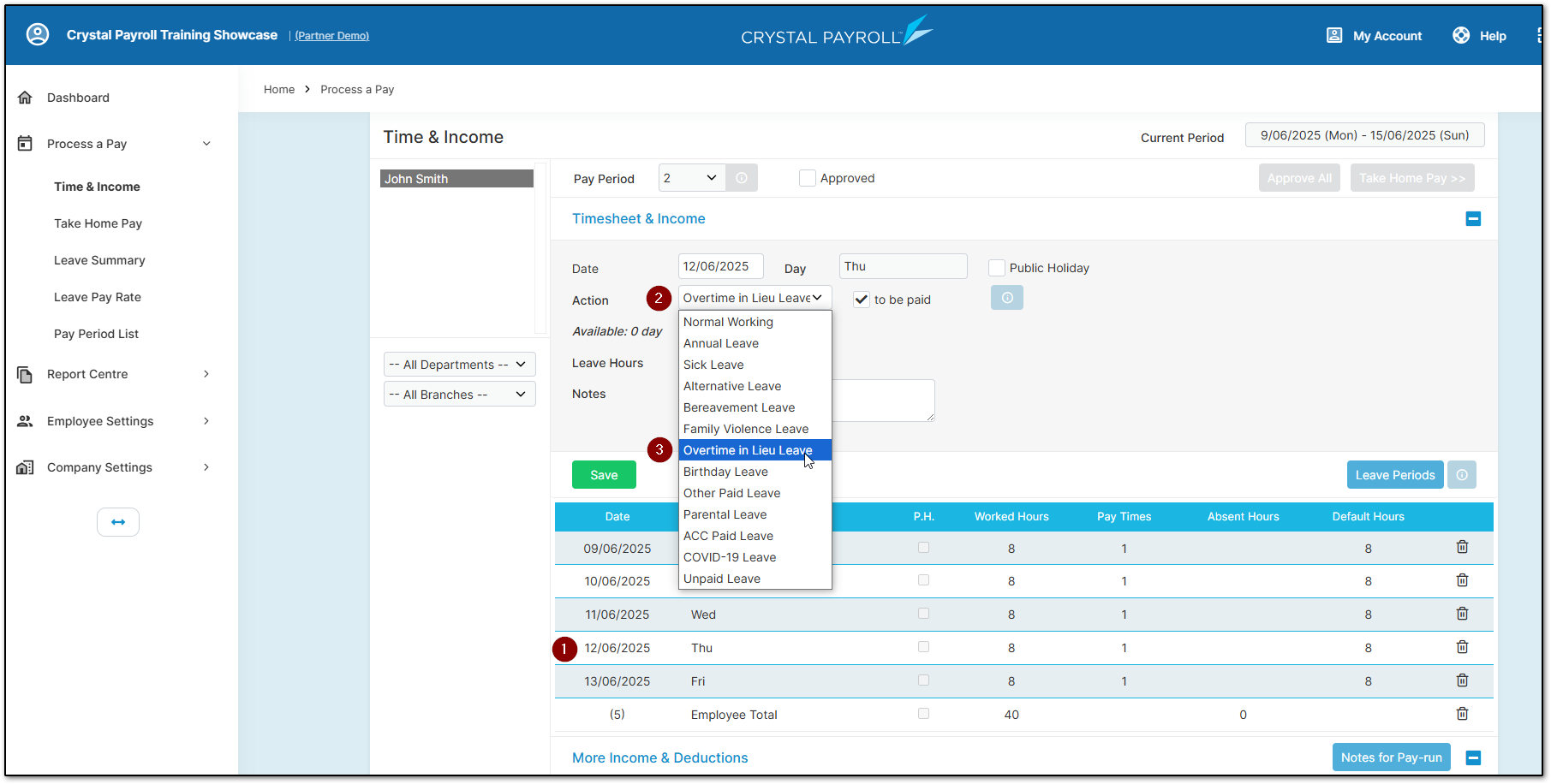Toggle P.H. checkbox for 12/06/2025 Thu row
Image resolution: width=1551 pixels, height=784 pixels.
tap(923, 647)
